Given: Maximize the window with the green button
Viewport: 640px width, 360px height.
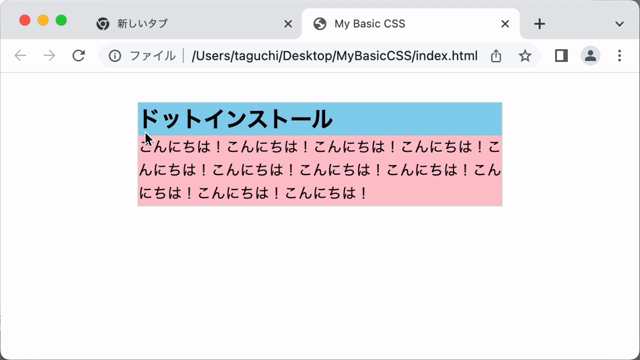Looking at the screenshot, I should pyautogui.click(x=61, y=20).
